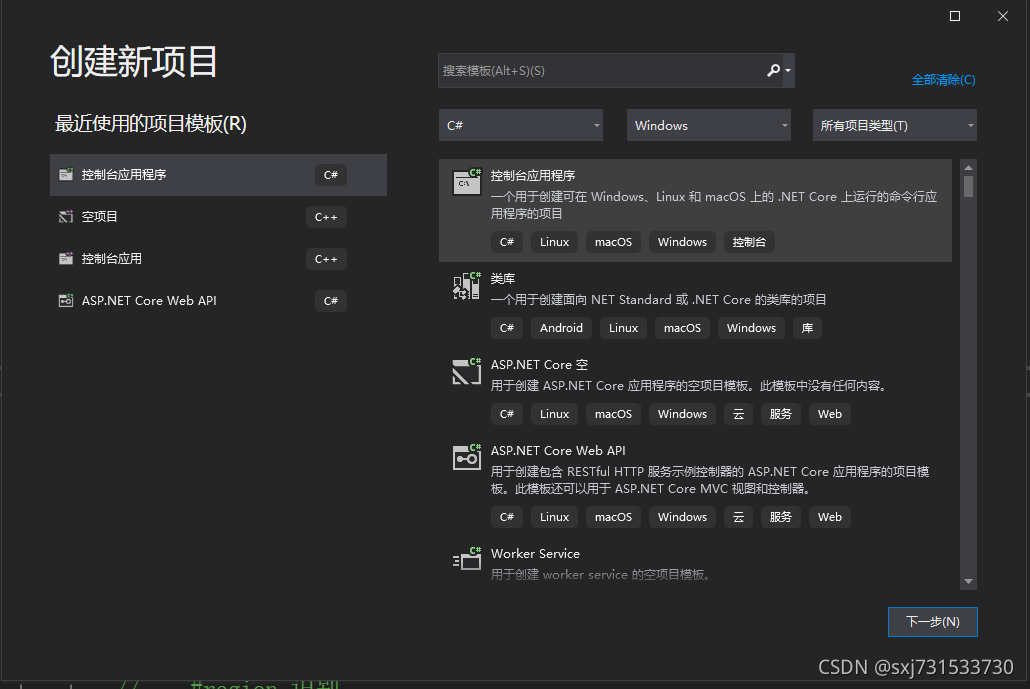The image size is (1030, 689).
Task: Select the Worker Service template title
Action: (535, 554)
